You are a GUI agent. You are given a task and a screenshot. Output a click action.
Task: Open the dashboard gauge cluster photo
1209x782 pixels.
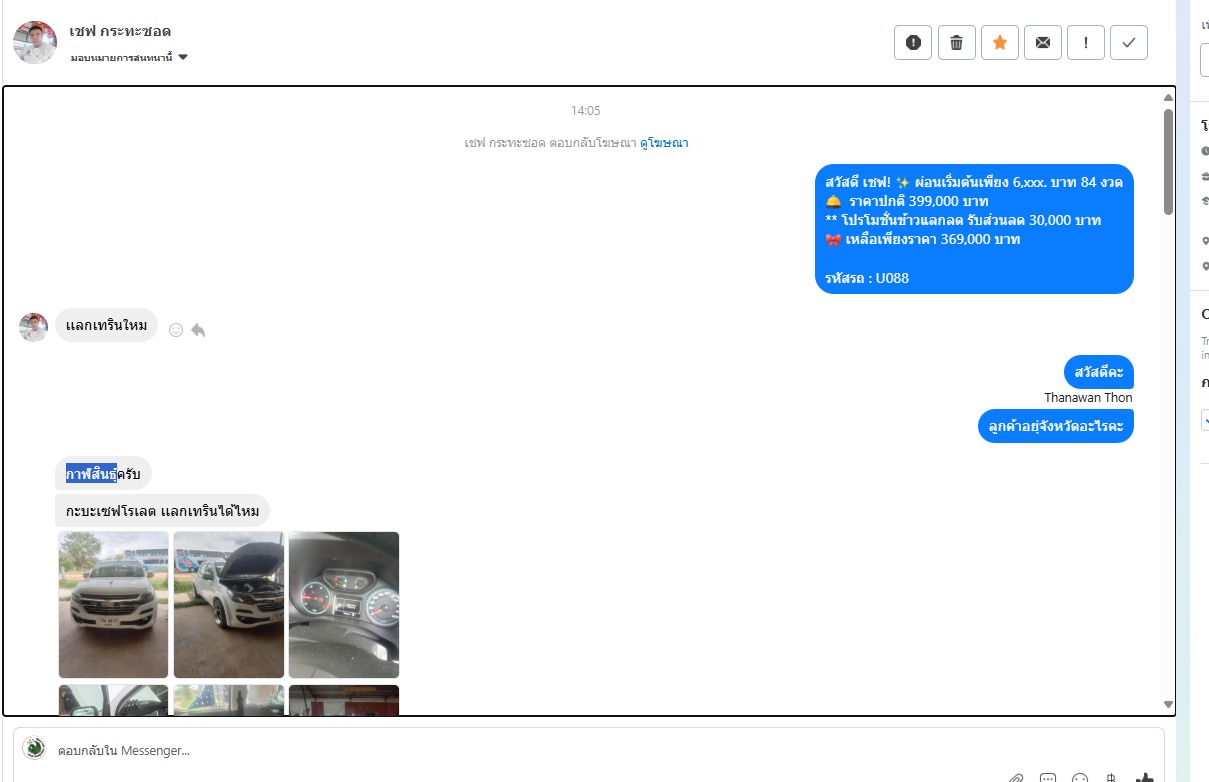[x=344, y=605]
